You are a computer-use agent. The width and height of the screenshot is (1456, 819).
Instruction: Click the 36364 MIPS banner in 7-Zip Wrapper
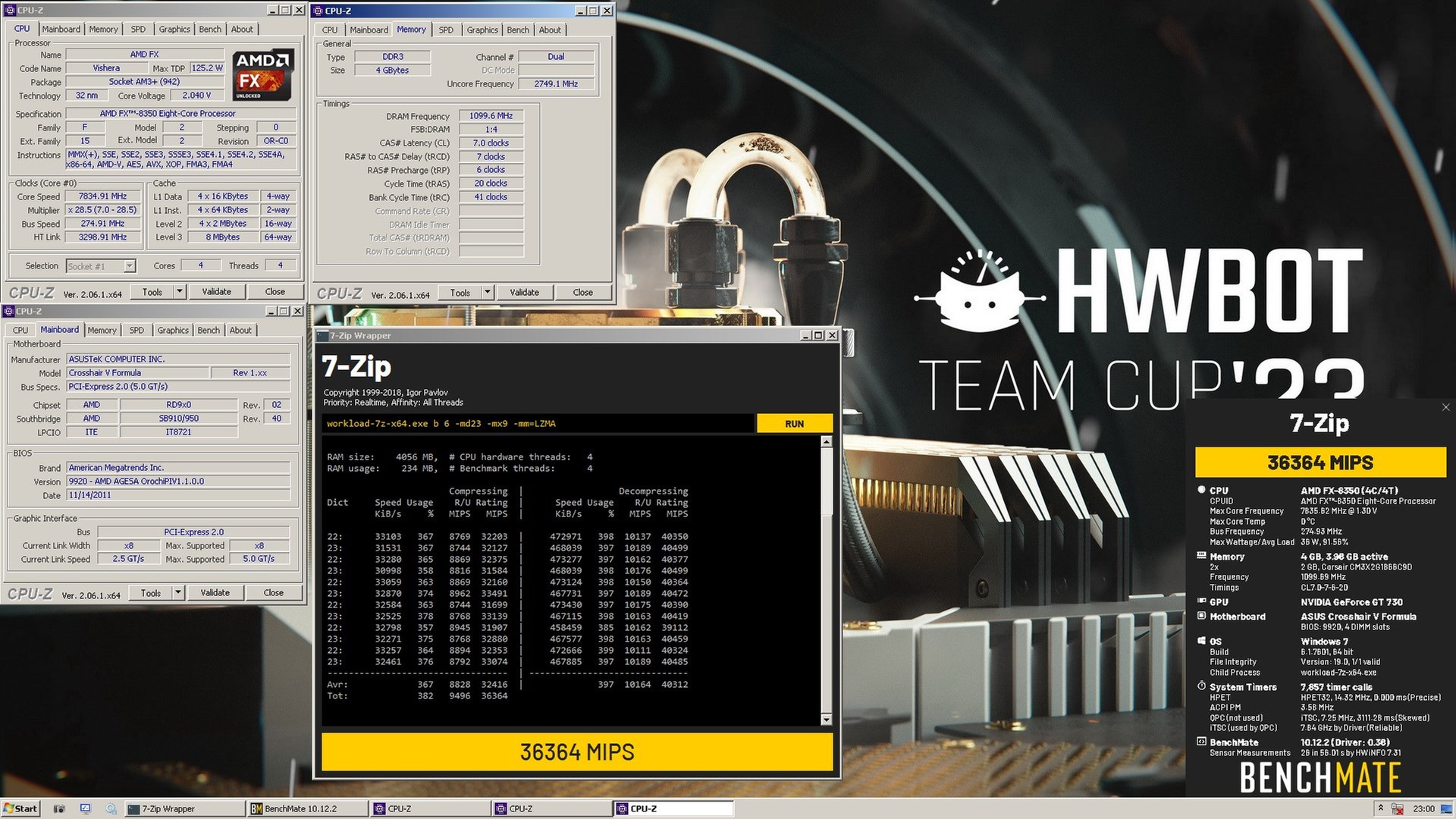coord(577,752)
